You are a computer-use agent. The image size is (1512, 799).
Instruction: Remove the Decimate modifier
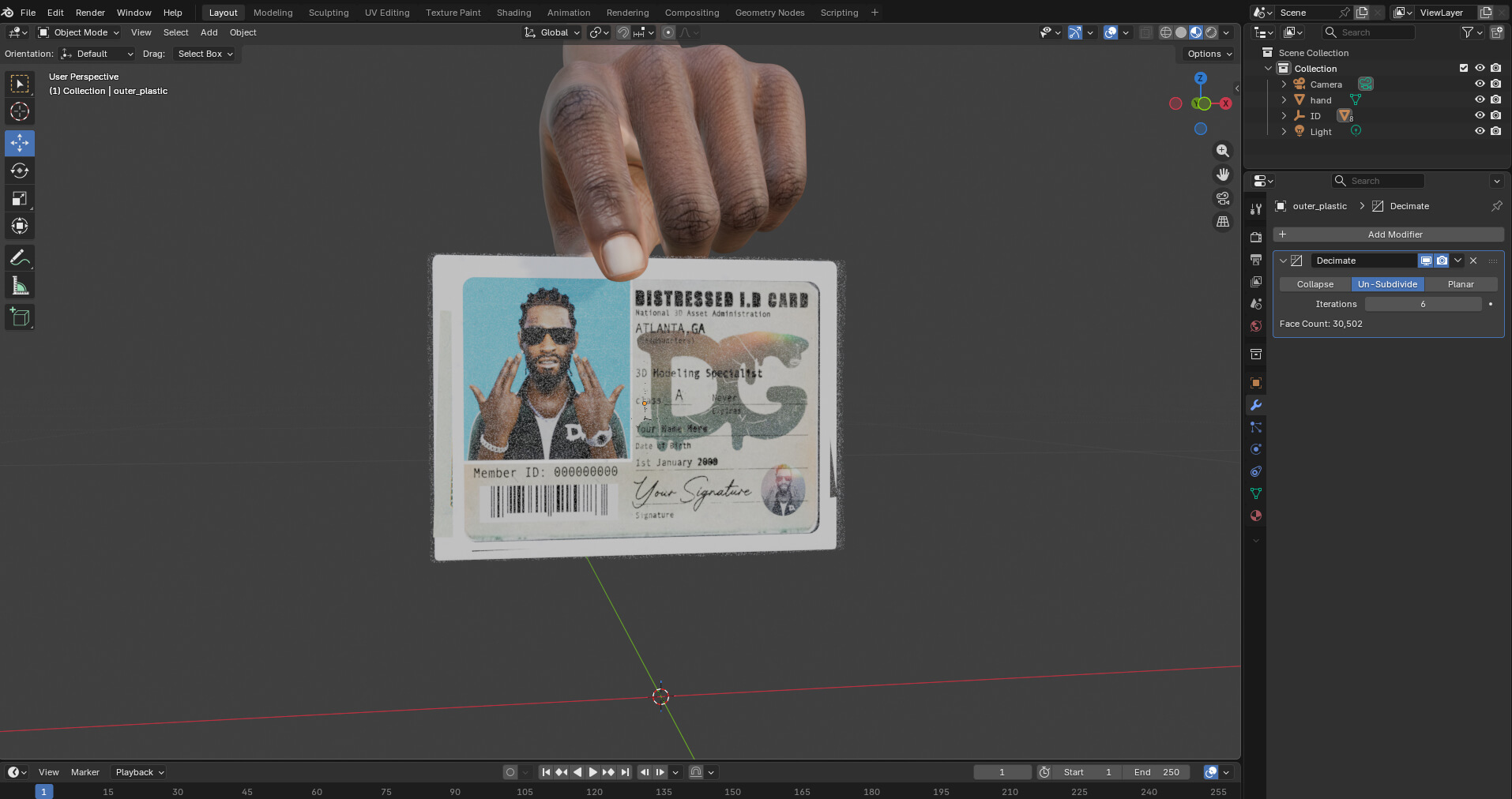pos(1473,261)
